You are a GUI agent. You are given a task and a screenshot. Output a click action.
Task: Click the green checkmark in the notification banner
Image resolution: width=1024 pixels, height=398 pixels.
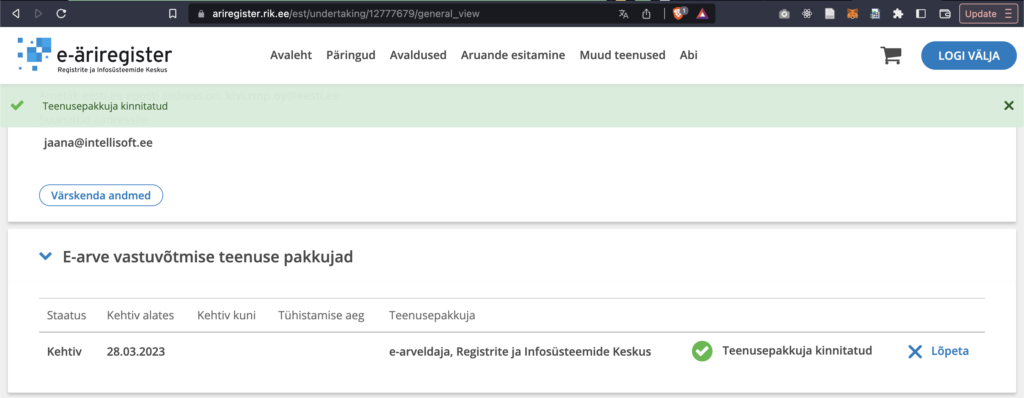[18, 105]
